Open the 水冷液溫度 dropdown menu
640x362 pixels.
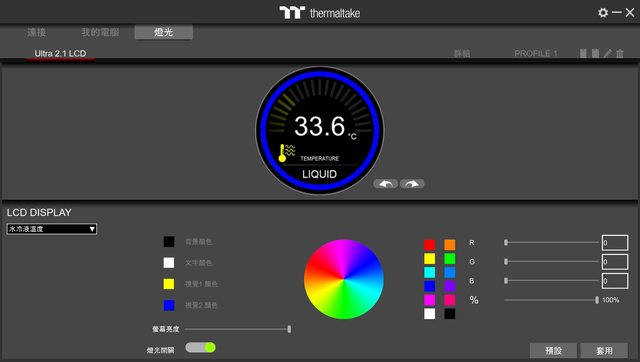pos(52,229)
